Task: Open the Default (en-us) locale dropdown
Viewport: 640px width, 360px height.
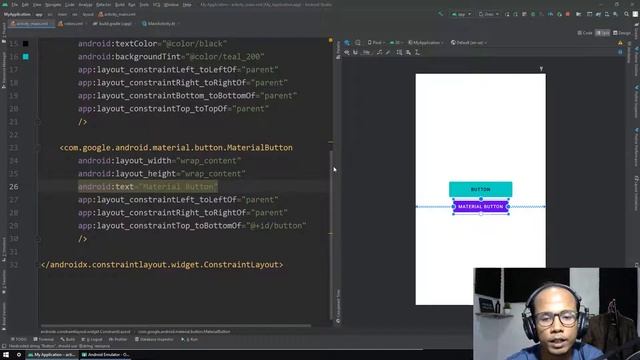Action: [x=469, y=42]
